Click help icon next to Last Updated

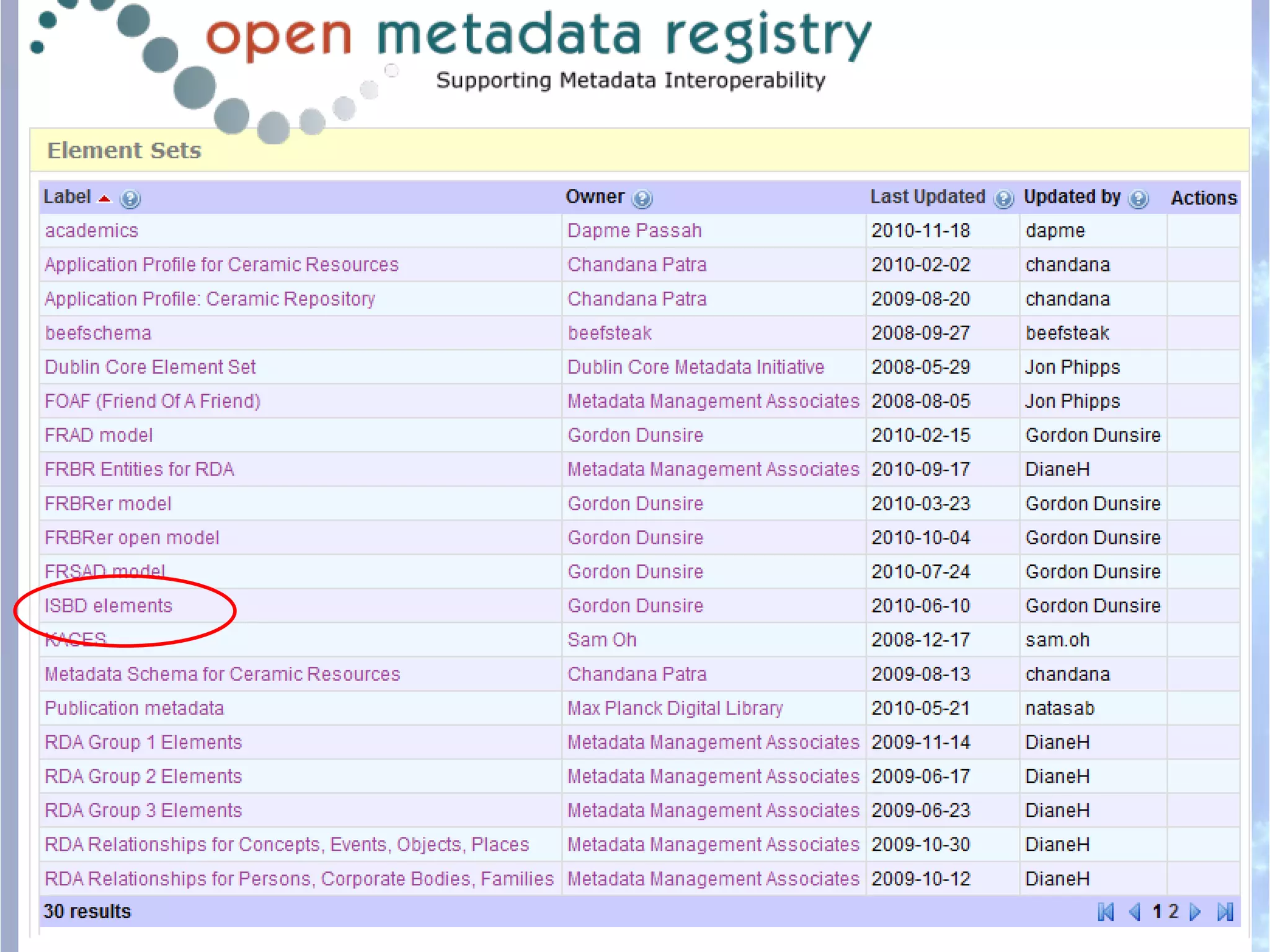point(1003,199)
